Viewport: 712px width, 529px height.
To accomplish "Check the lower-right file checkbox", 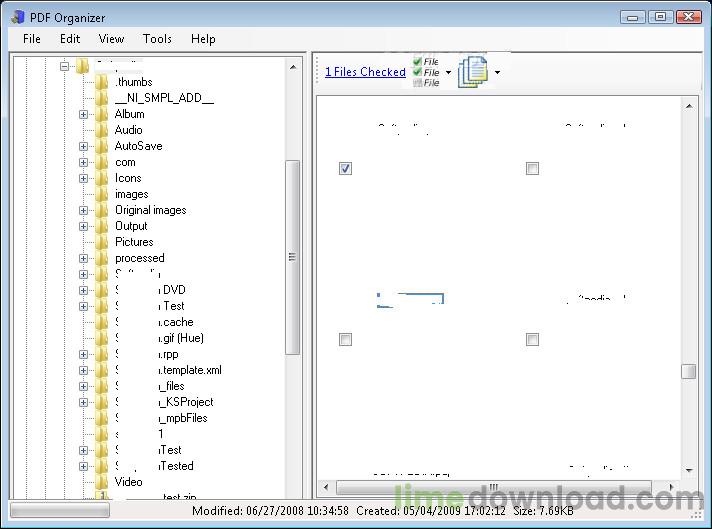I will pos(532,339).
